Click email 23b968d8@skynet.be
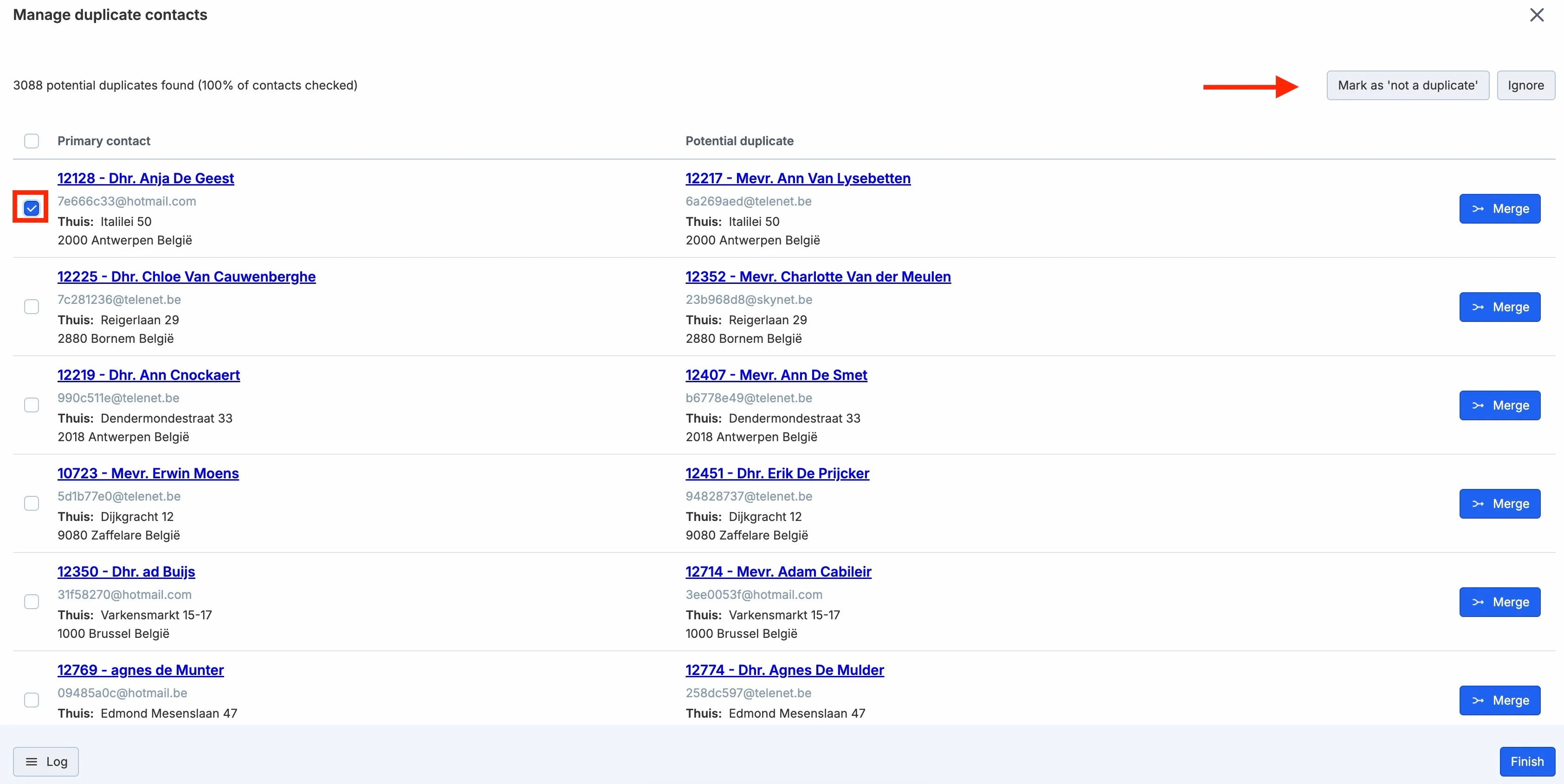This screenshot has width=1564, height=784. point(749,300)
